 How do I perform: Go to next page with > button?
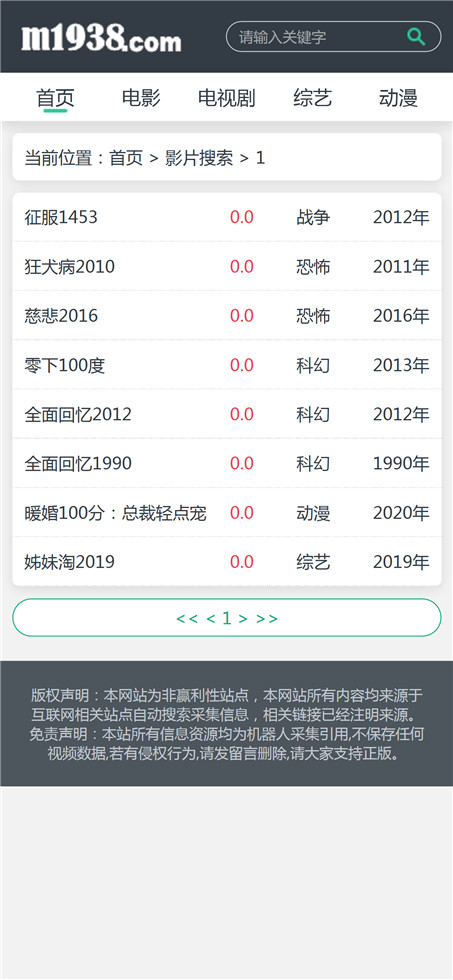pyautogui.click(x=243, y=618)
